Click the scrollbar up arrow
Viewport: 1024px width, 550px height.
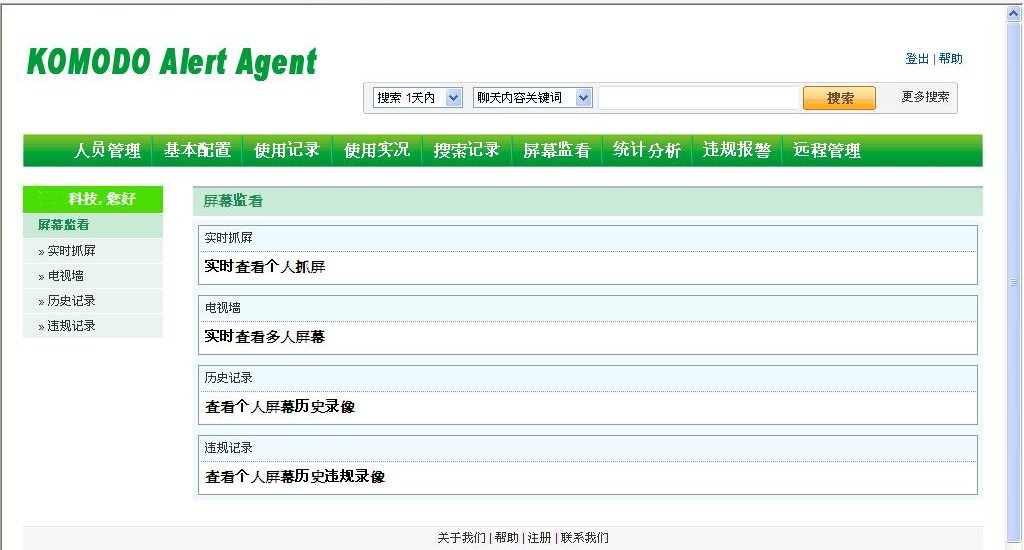[1014, 13]
